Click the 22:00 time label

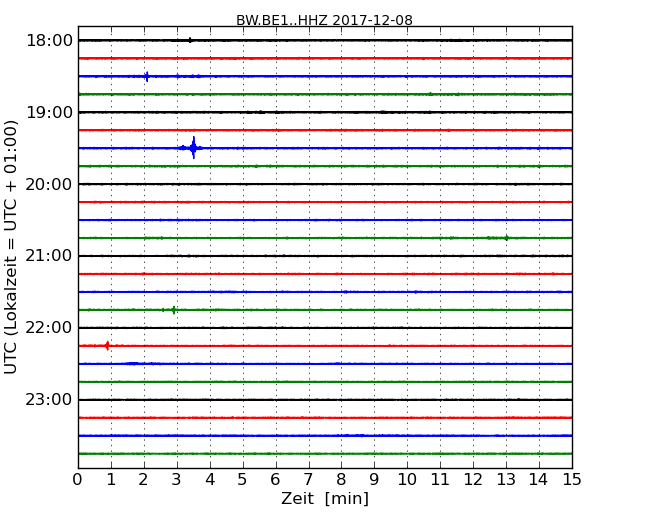click(49, 328)
